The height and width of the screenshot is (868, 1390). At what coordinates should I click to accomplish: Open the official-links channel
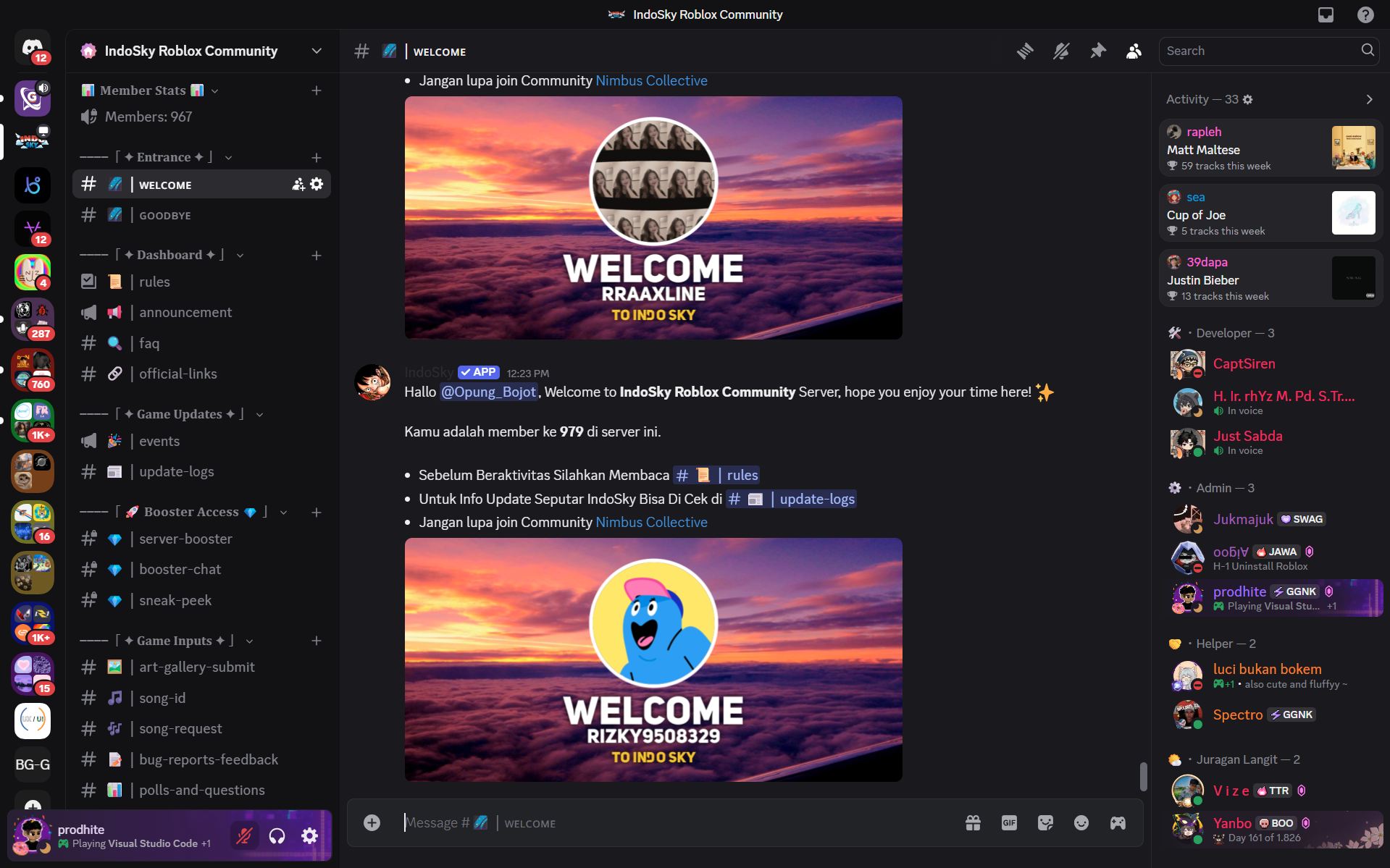click(x=202, y=374)
